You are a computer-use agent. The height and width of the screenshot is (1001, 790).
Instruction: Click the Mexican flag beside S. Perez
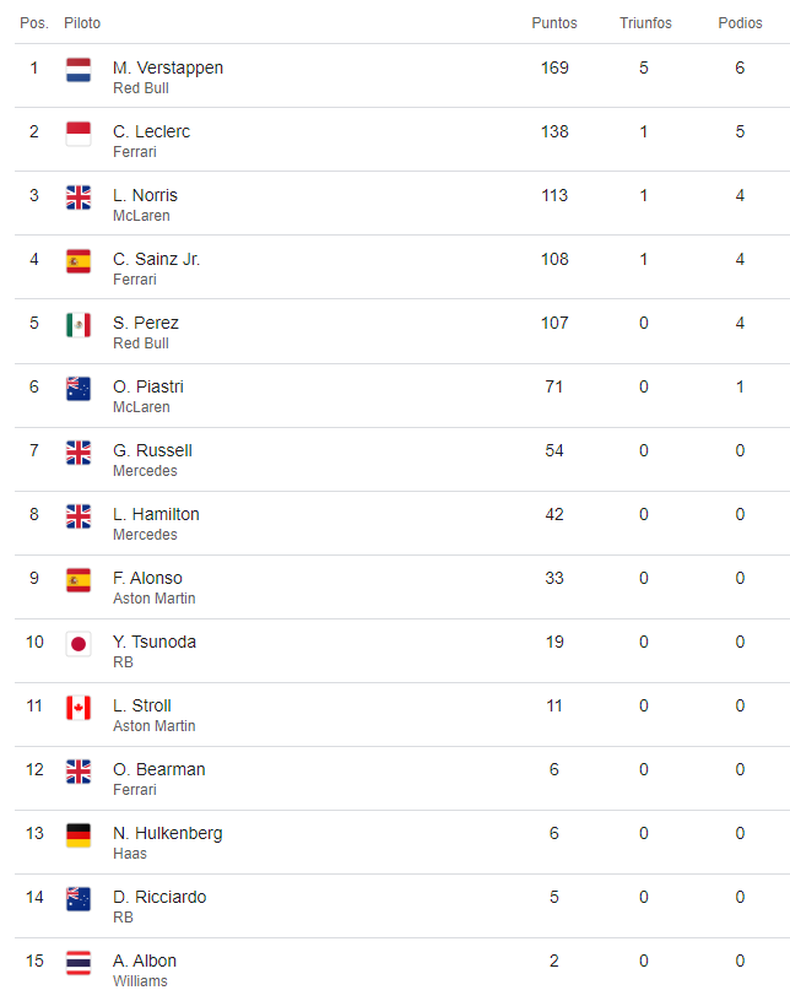(x=78, y=325)
